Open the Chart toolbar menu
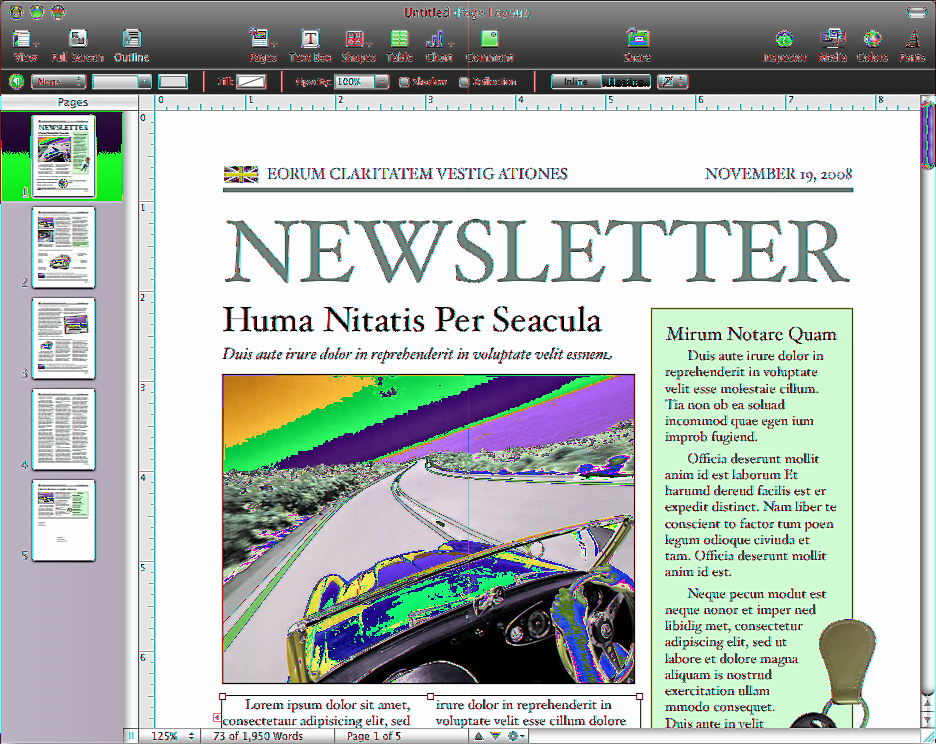Viewport: 936px width, 745px height. pyautogui.click(x=439, y=45)
